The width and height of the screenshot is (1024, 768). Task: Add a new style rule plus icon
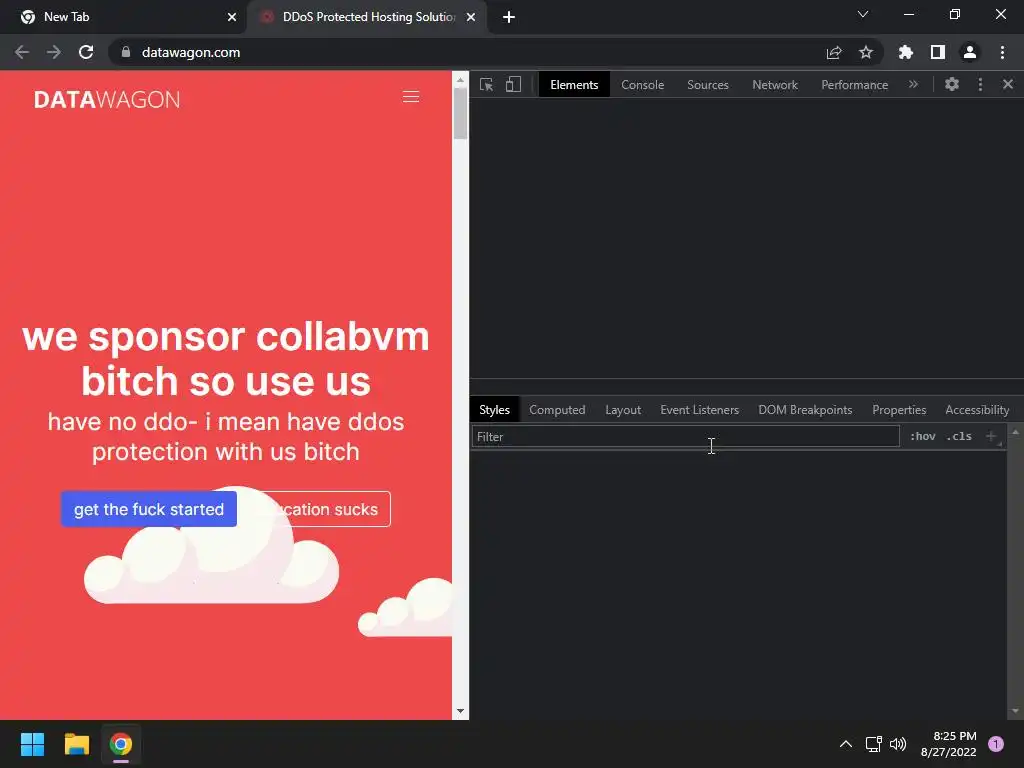pos(991,436)
